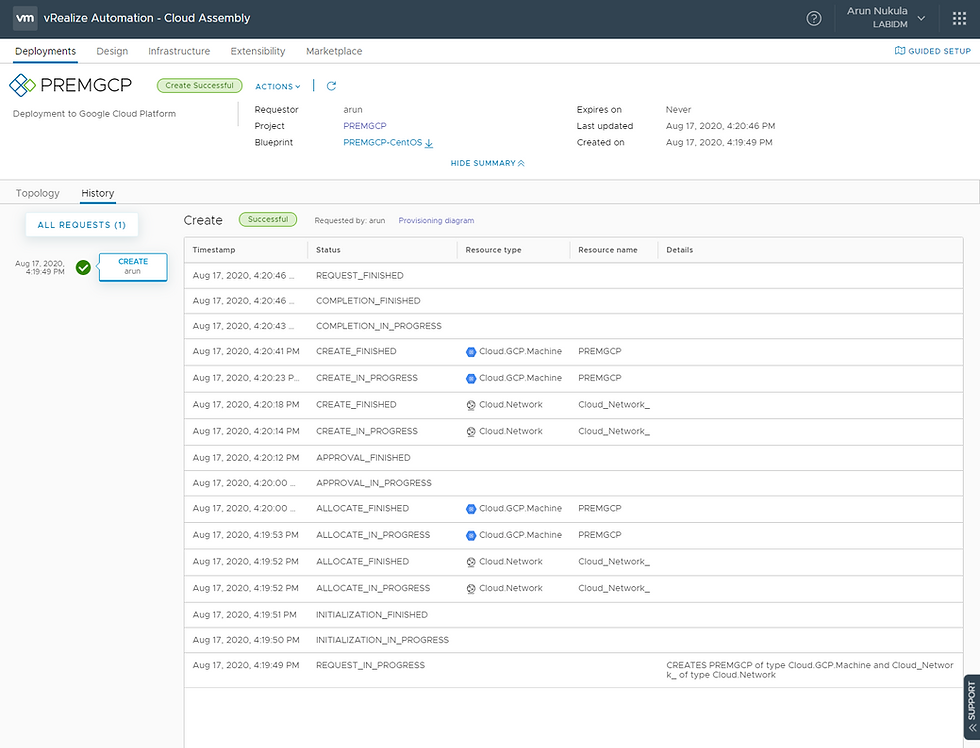Collapse summary with Hide Summary

tap(488, 163)
